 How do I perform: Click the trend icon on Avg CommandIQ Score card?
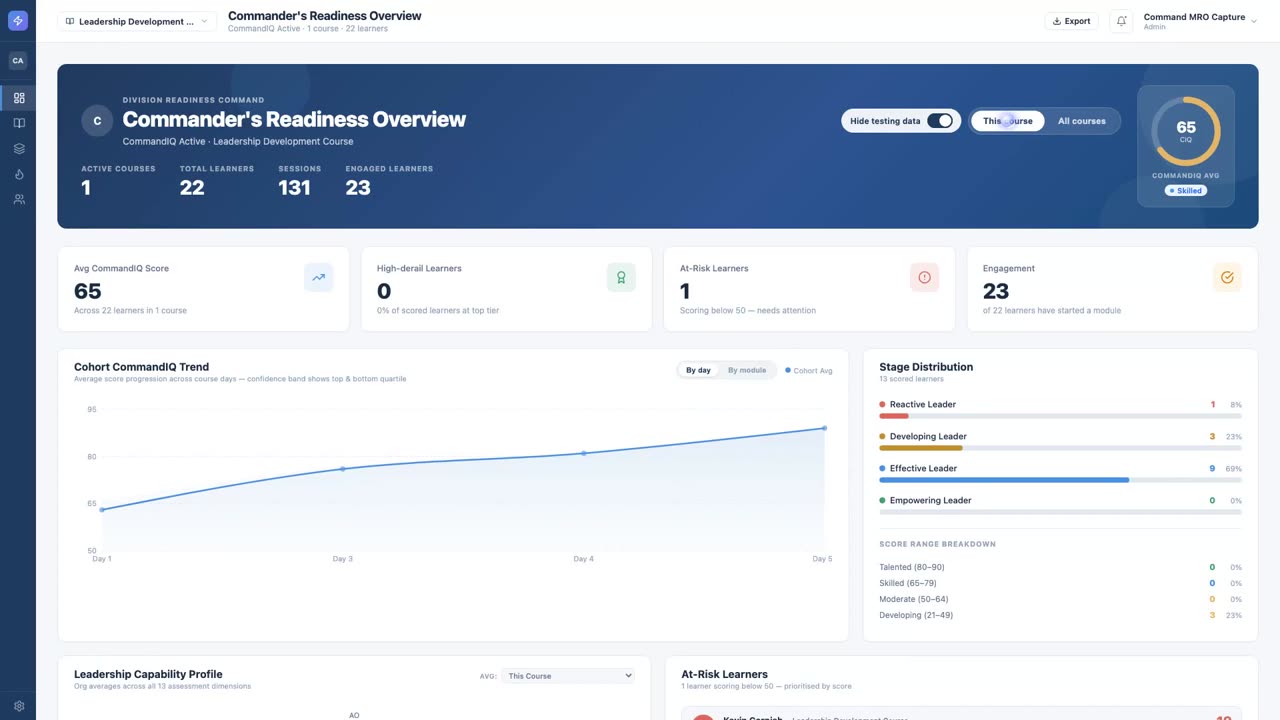point(318,277)
